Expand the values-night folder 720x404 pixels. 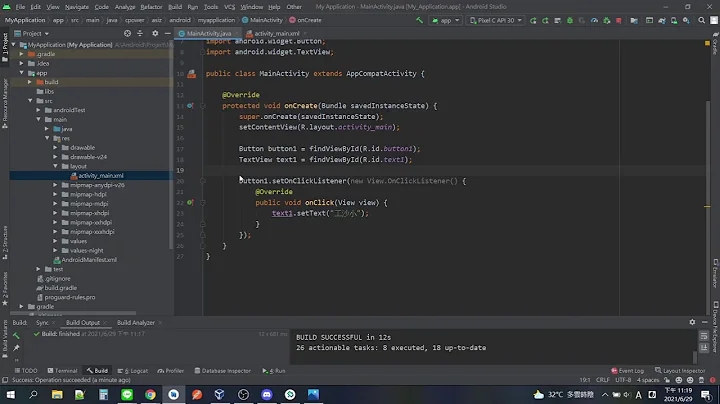55,251
